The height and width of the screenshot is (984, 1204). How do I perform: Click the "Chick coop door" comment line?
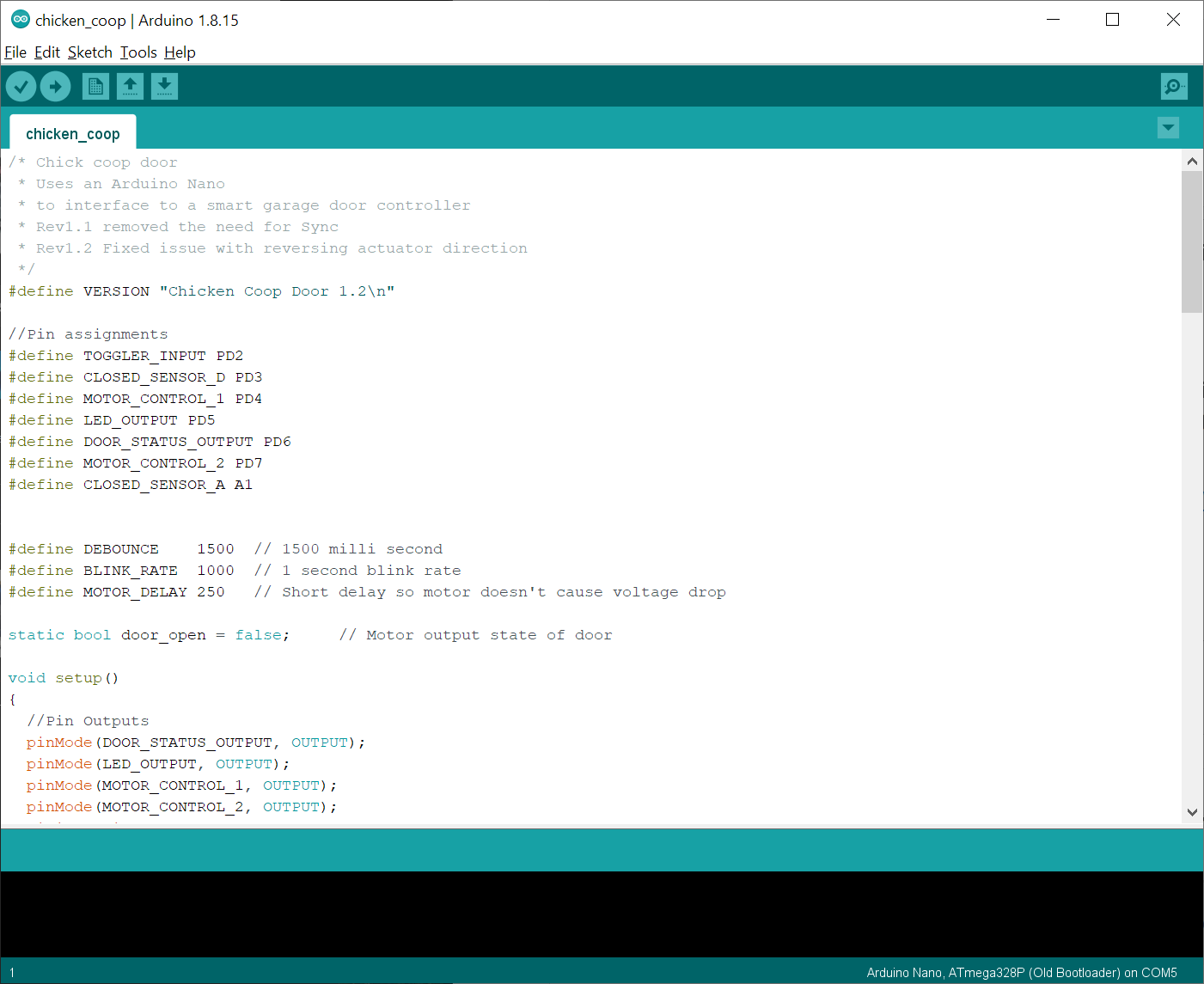point(93,162)
